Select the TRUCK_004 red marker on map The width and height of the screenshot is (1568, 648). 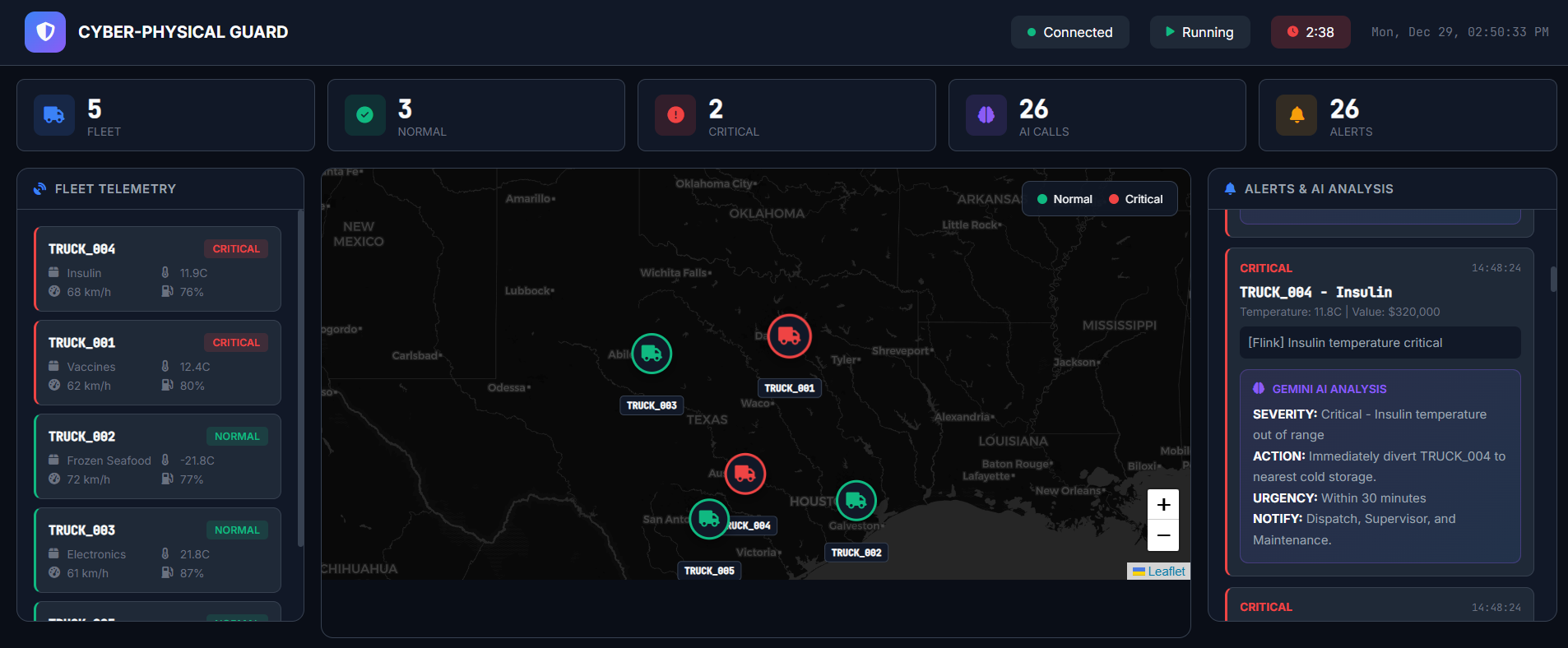(745, 474)
